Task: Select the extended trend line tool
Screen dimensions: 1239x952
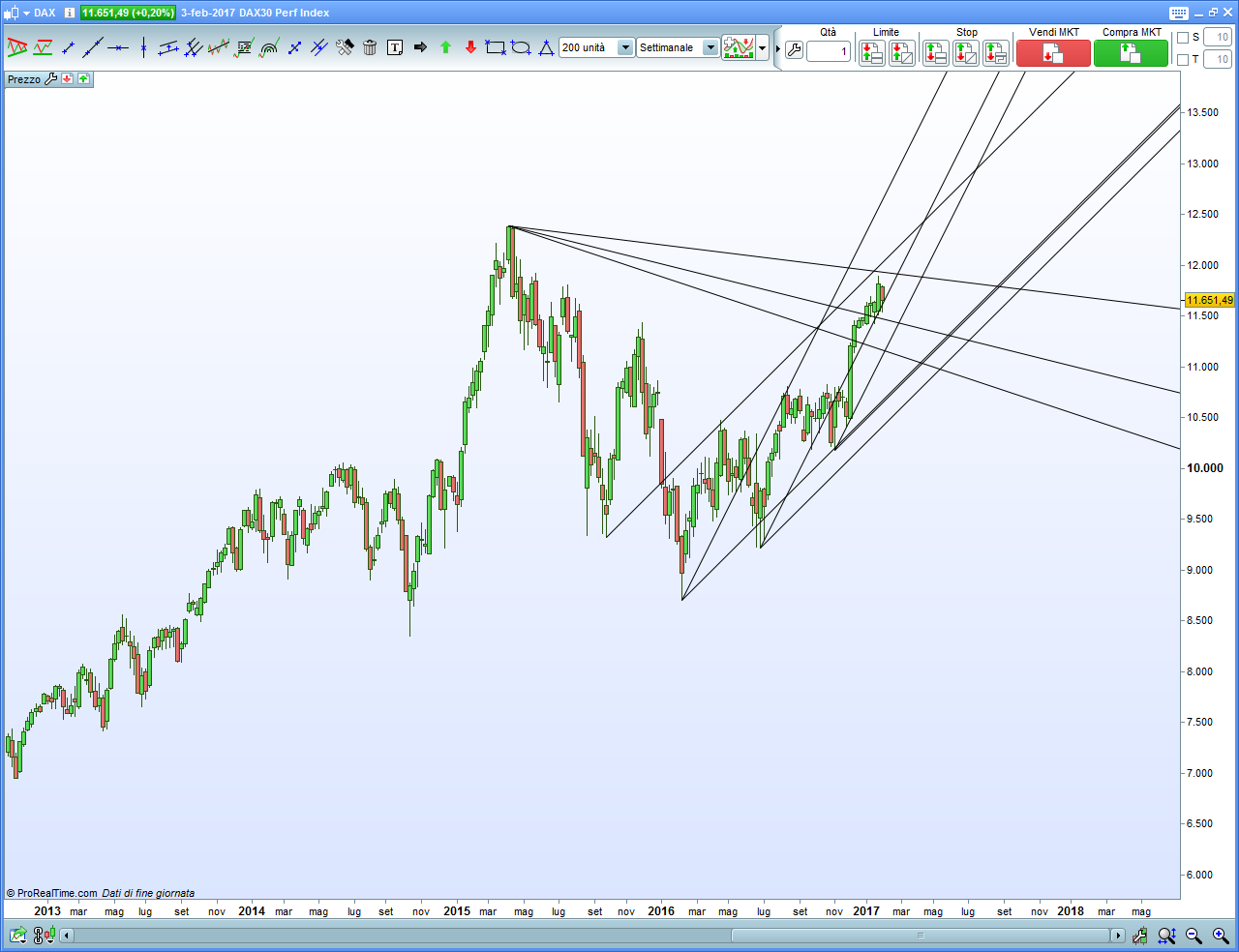Action: pyautogui.click(x=93, y=47)
